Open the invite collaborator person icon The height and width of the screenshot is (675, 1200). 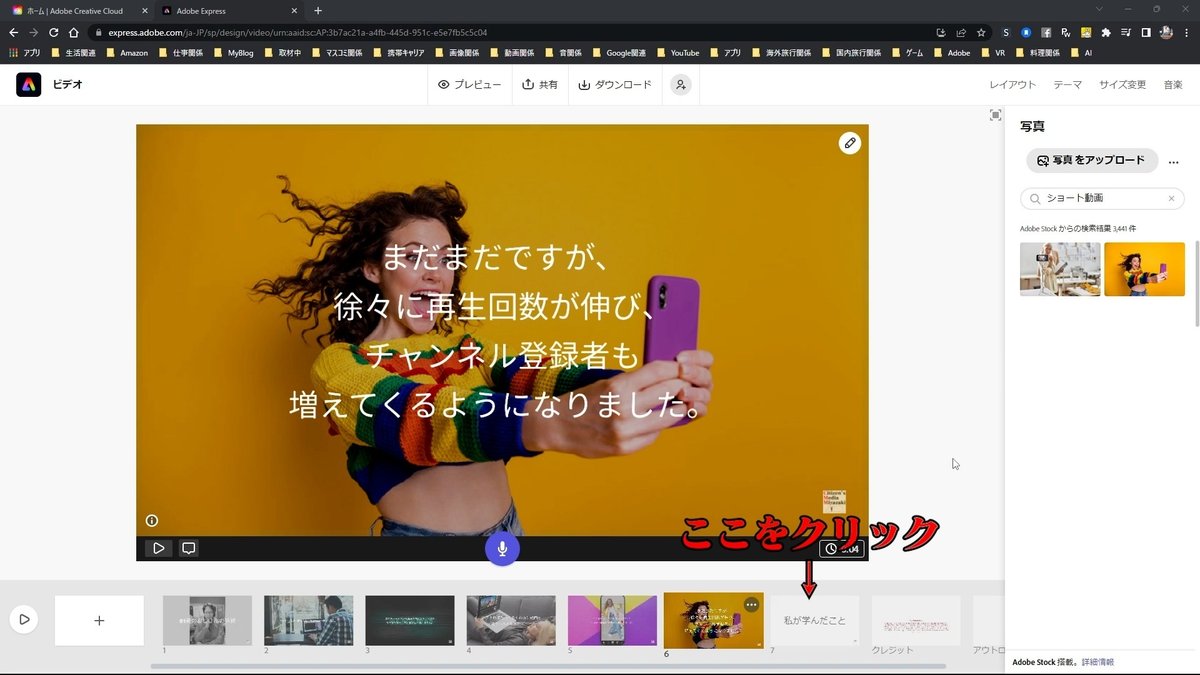680,85
